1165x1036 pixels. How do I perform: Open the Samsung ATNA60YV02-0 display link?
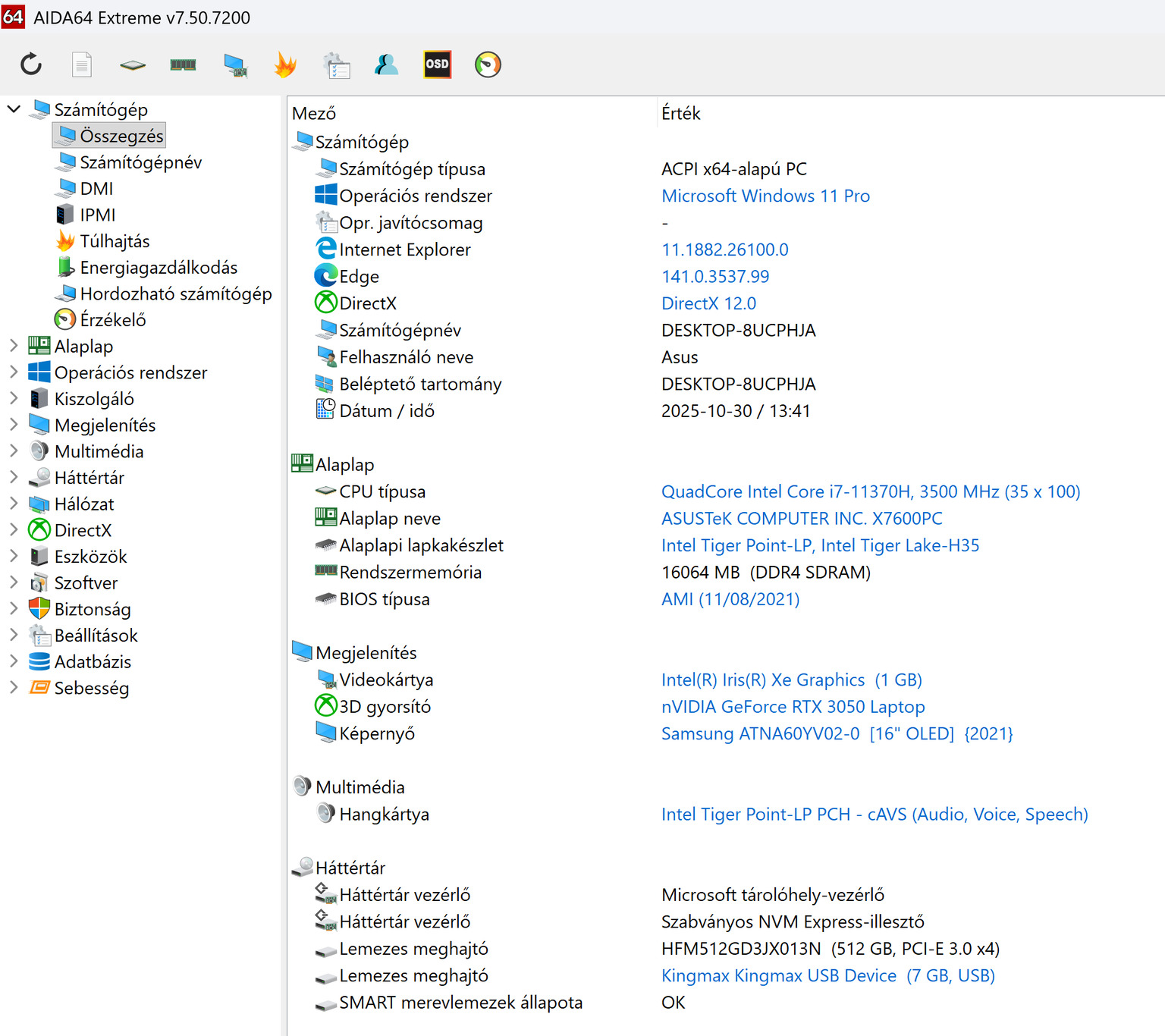pyautogui.click(x=837, y=733)
